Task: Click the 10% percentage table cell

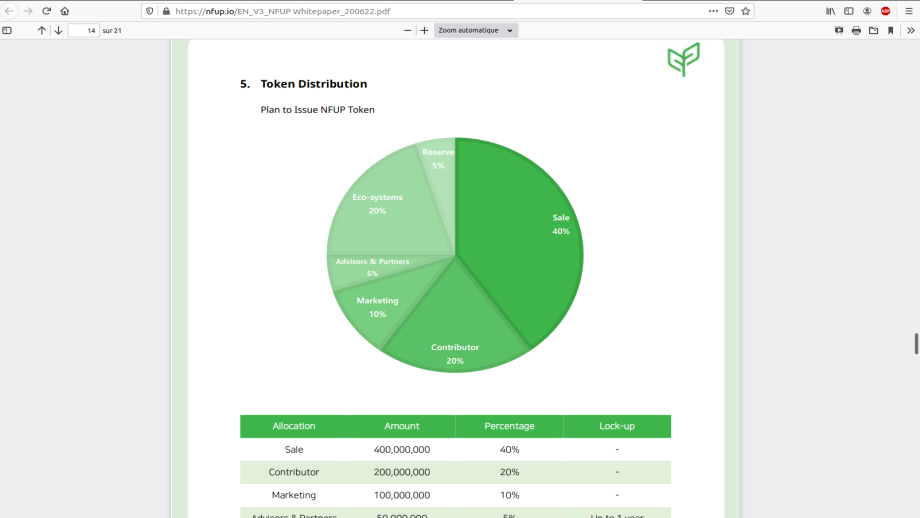Action: point(509,495)
